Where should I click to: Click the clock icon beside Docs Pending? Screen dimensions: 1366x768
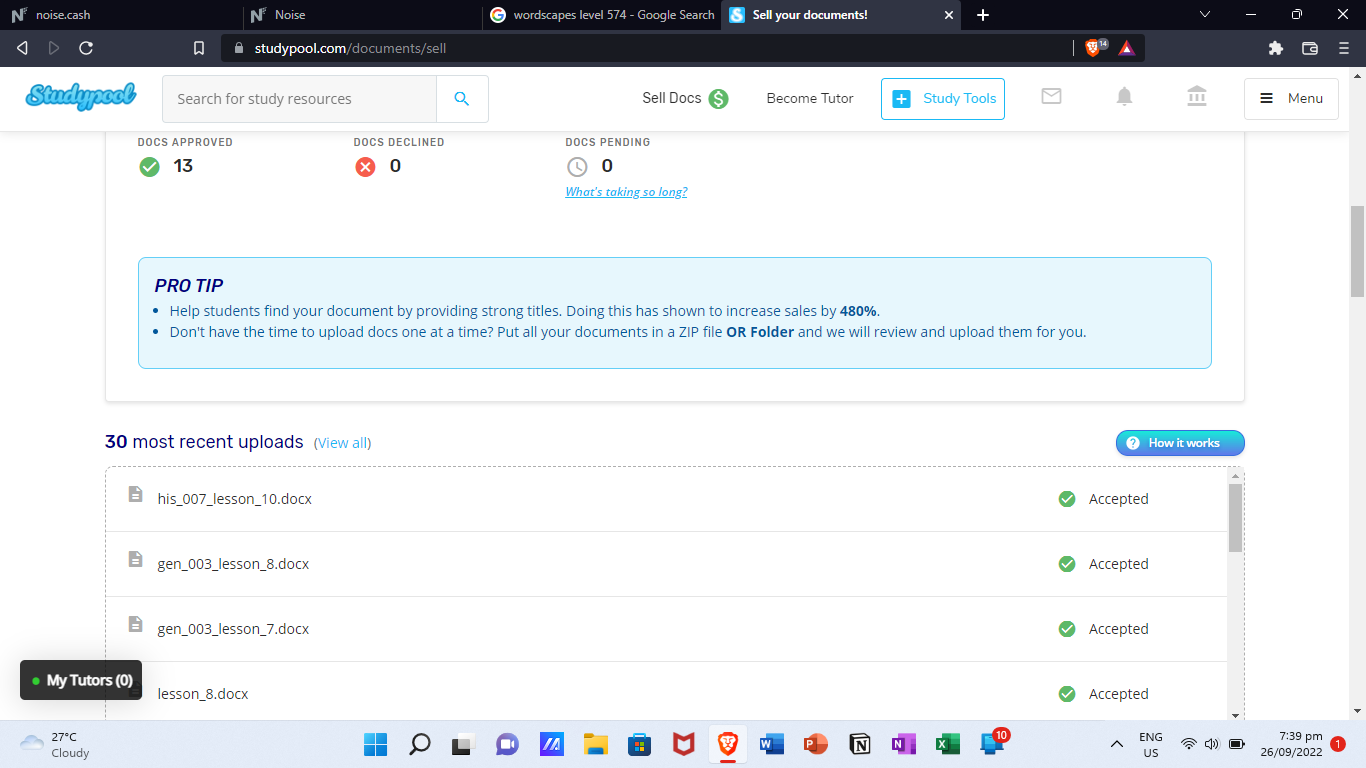577,167
